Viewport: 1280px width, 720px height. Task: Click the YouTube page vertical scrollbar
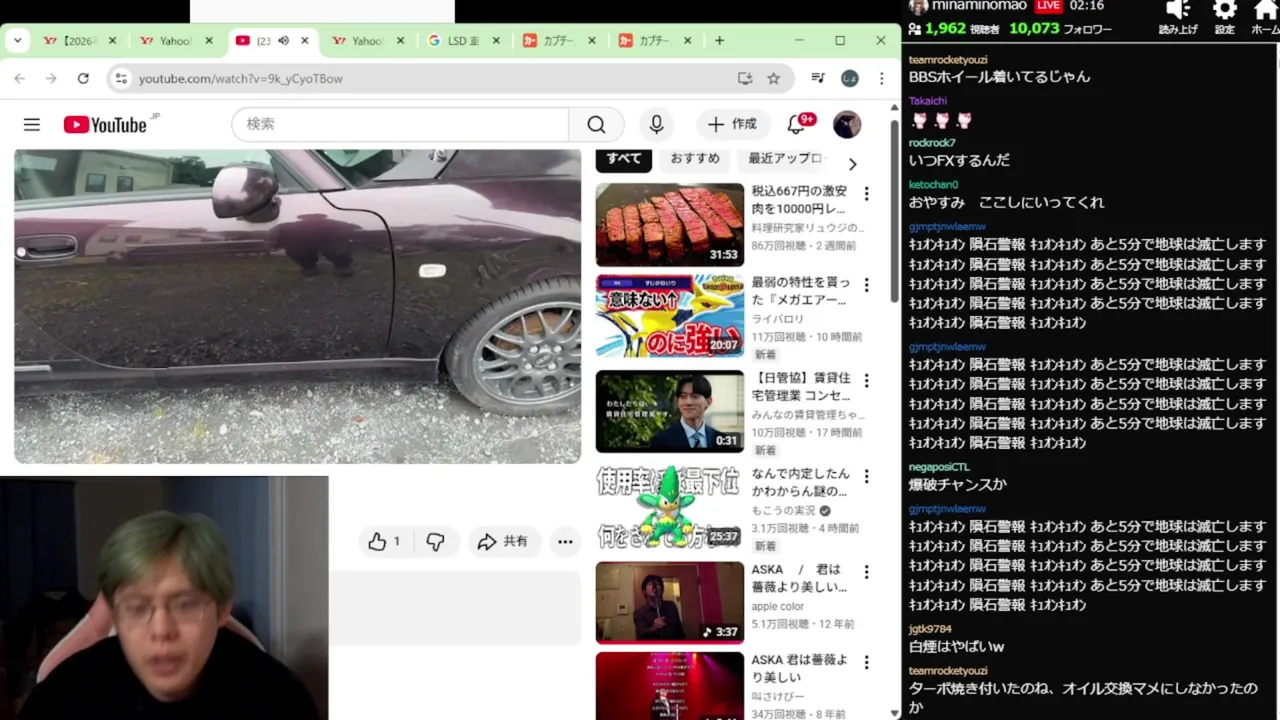(x=894, y=210)
